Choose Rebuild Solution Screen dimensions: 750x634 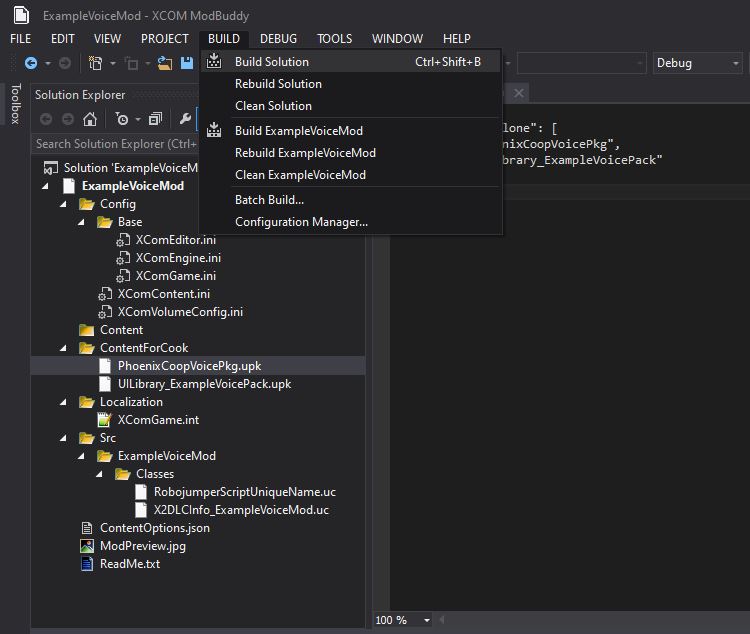point(350,84)
